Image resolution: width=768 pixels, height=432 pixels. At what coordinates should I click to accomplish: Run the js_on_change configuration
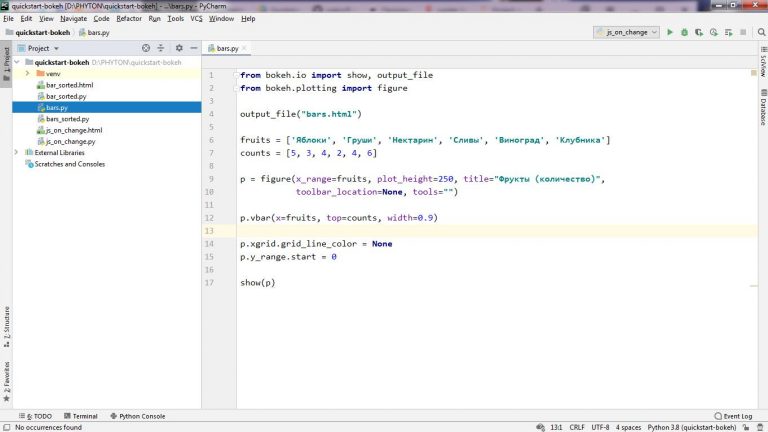(x=670, y=32)
